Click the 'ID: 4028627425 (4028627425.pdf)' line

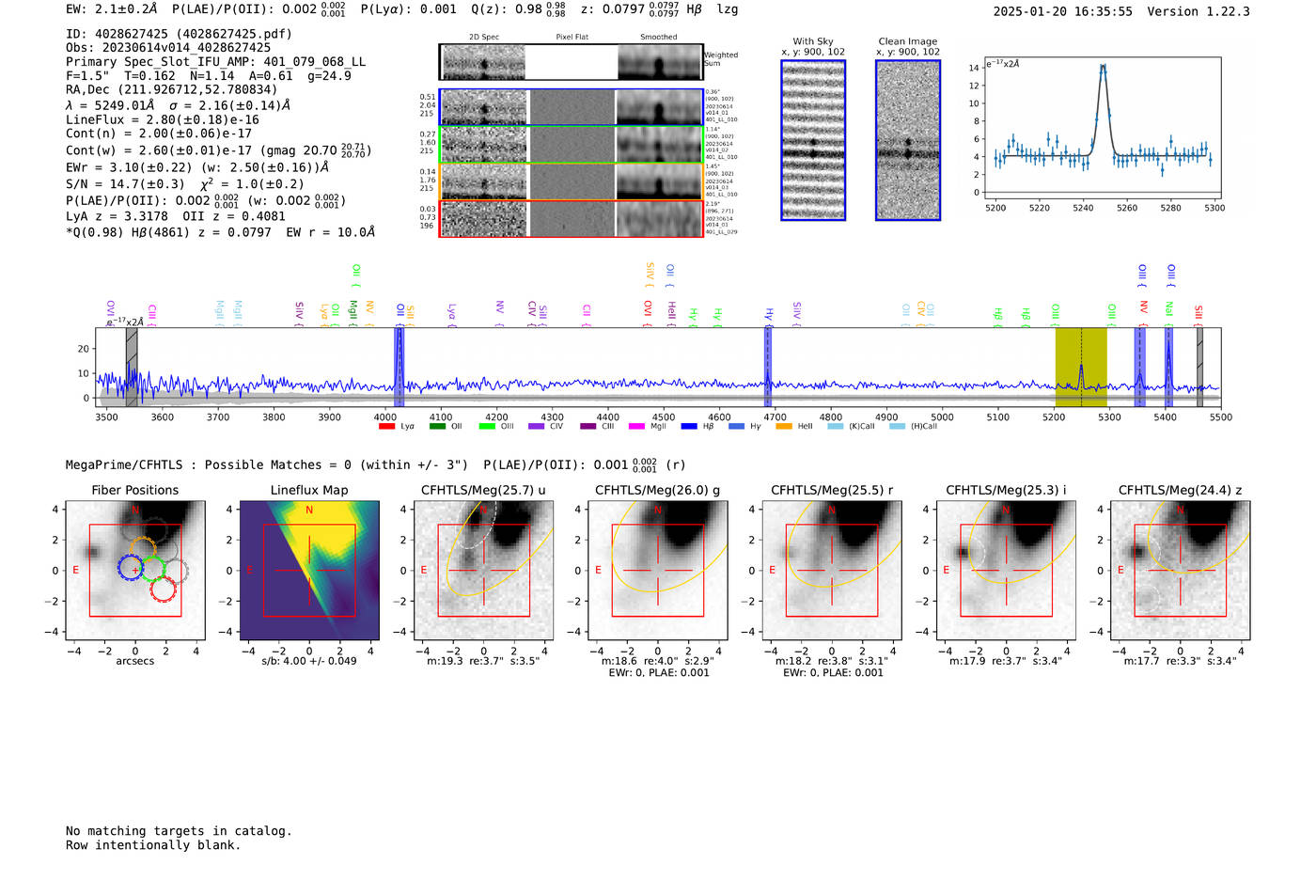click(179, 34)
